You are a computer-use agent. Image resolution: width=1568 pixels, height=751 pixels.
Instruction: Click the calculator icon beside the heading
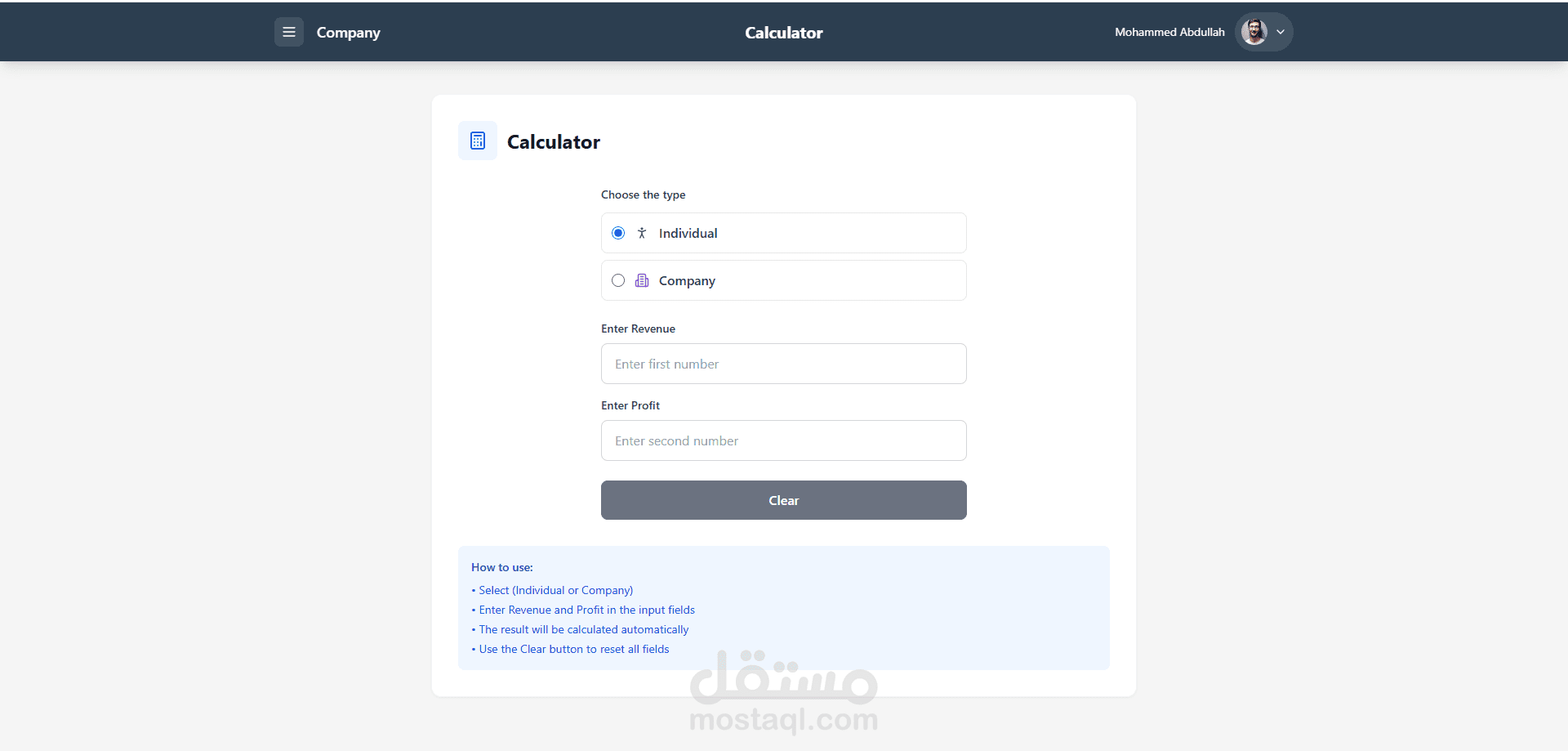pos(478,141)
